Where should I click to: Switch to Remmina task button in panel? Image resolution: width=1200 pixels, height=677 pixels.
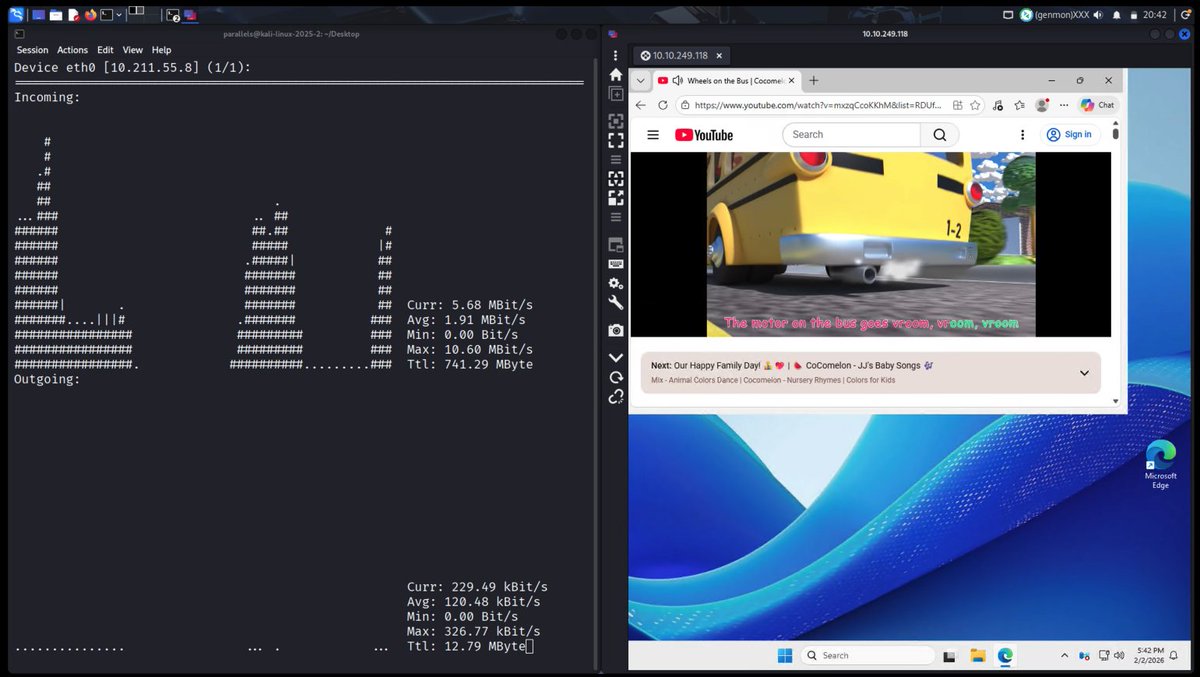pyautogui.click(x=190, y=15)
